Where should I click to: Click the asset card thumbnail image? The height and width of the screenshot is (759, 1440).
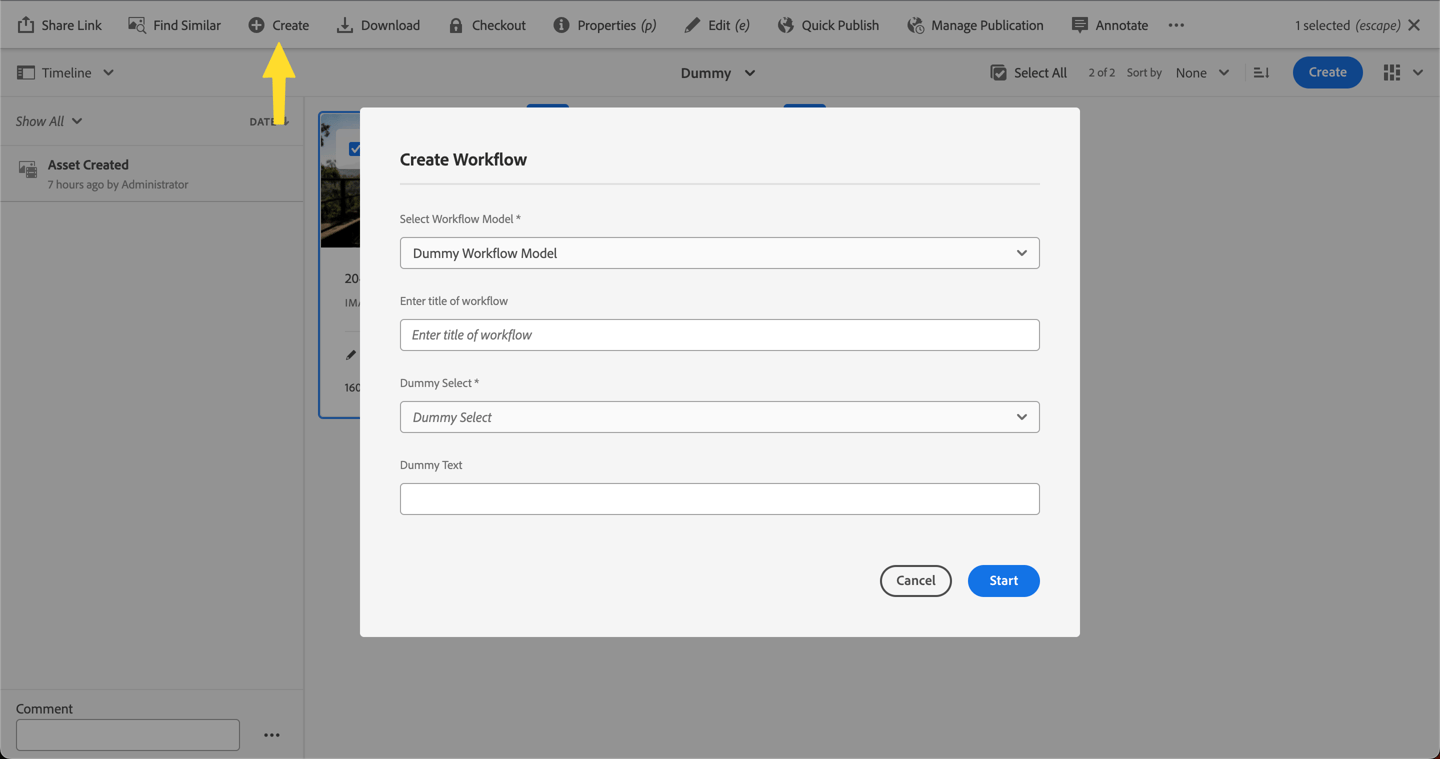pos(340,180)
